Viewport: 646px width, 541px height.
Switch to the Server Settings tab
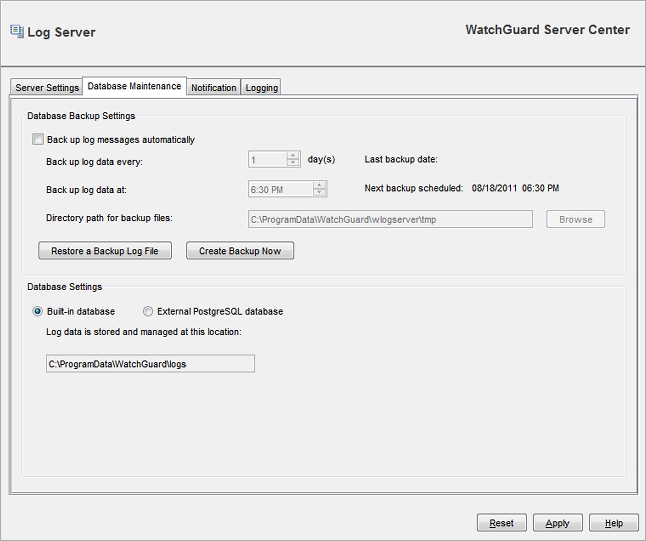pyautogui.click(x=47, y=88)
